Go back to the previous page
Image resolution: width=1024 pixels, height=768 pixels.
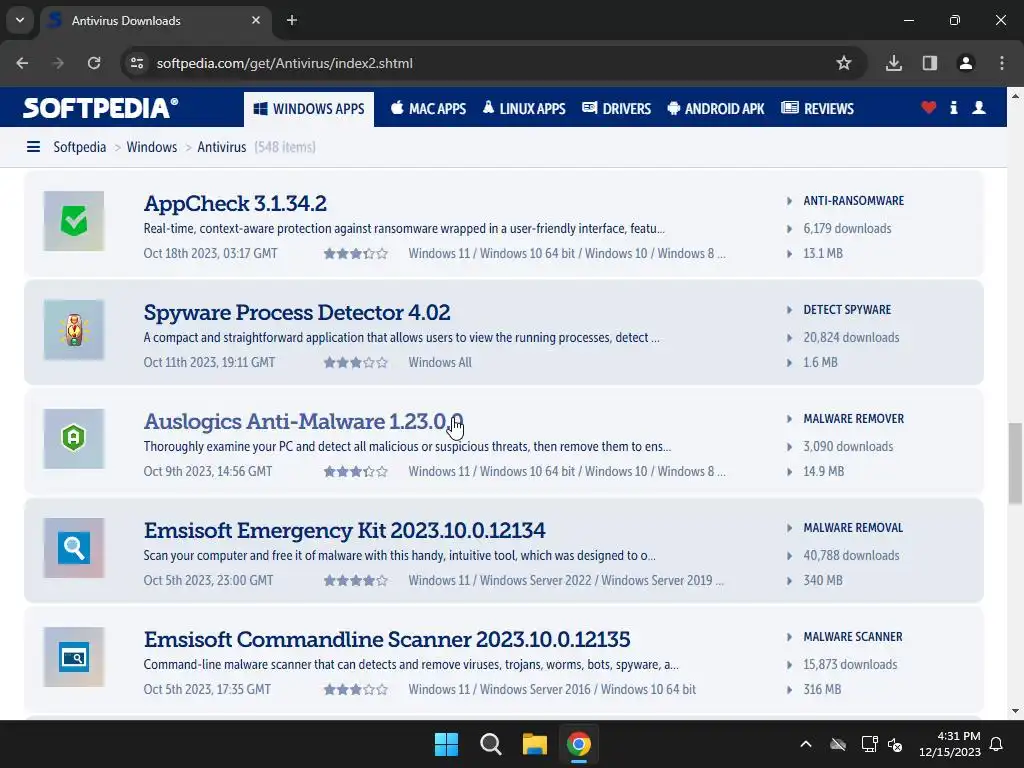22,63
